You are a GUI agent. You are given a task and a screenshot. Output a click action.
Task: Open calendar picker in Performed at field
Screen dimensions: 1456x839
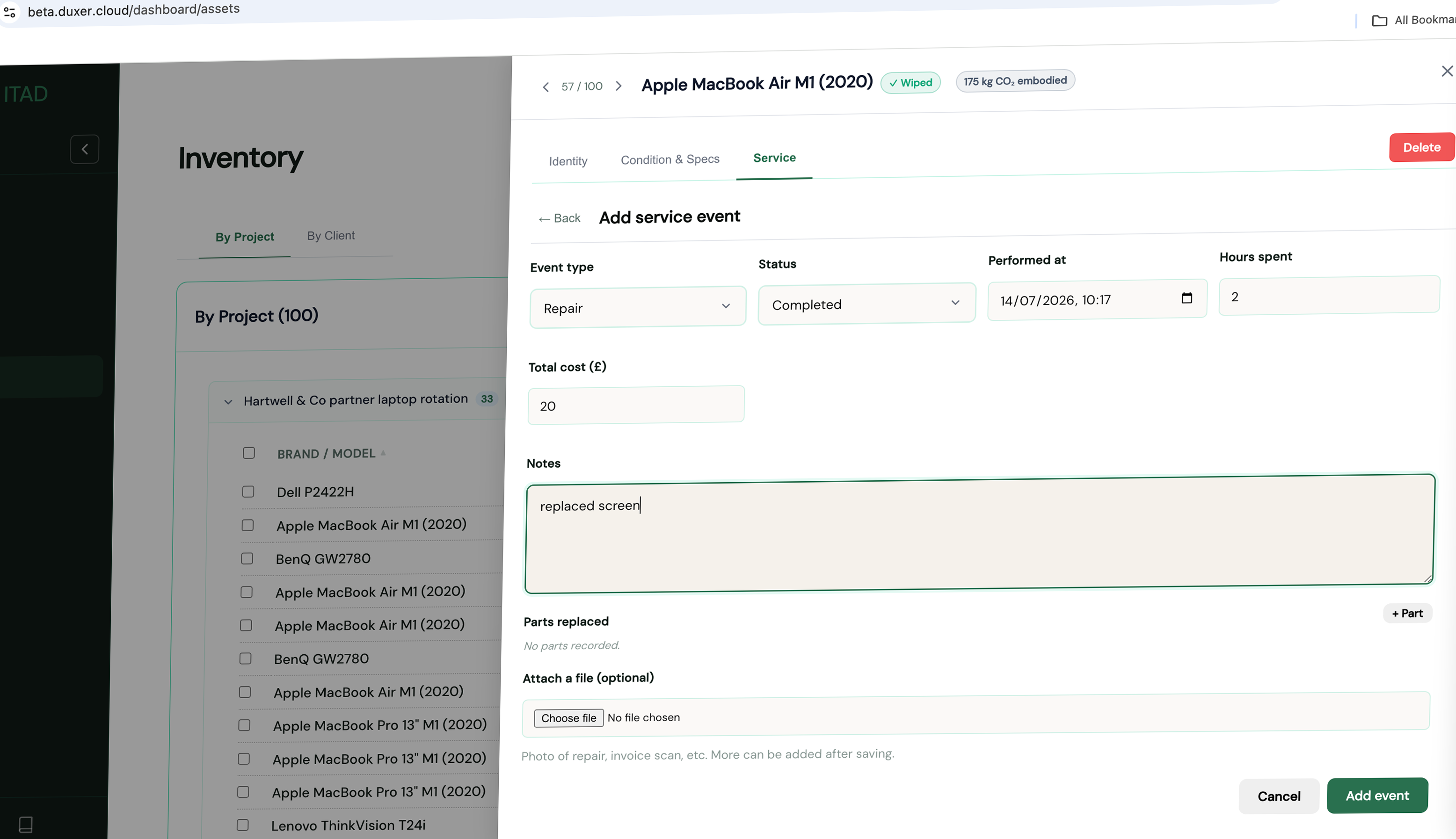[x=1186, y=298]
